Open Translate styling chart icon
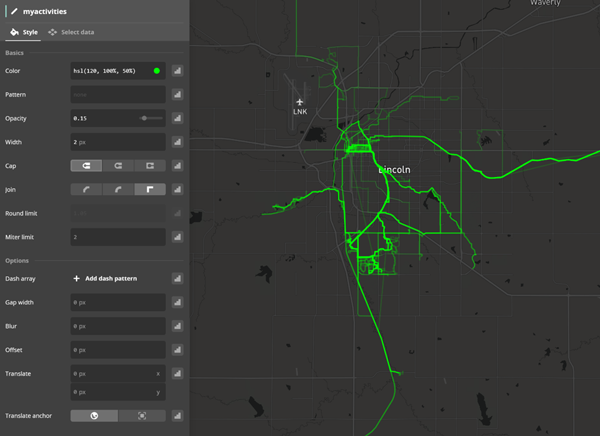 (177, 374)
